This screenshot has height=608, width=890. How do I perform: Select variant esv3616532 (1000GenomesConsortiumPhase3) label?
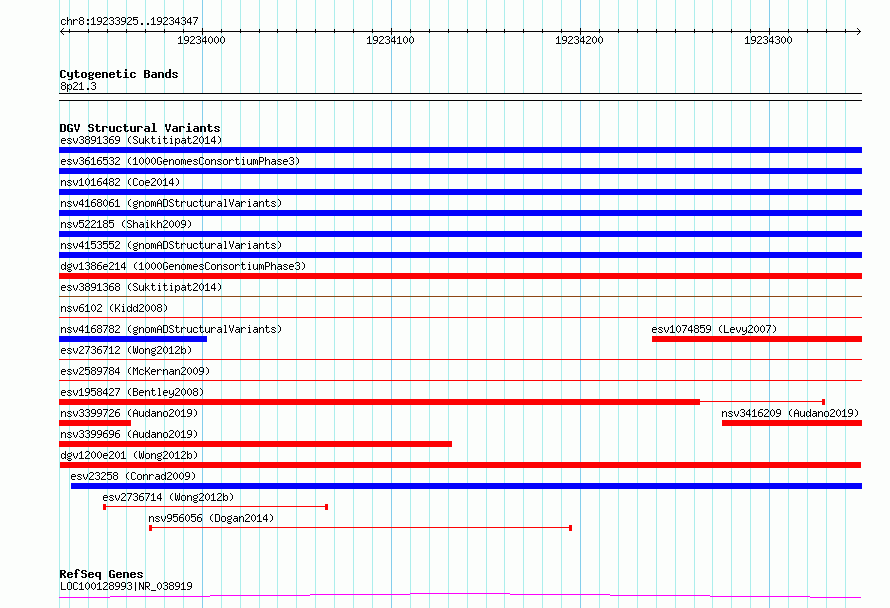pyautogui.click(x=180, y=161)
